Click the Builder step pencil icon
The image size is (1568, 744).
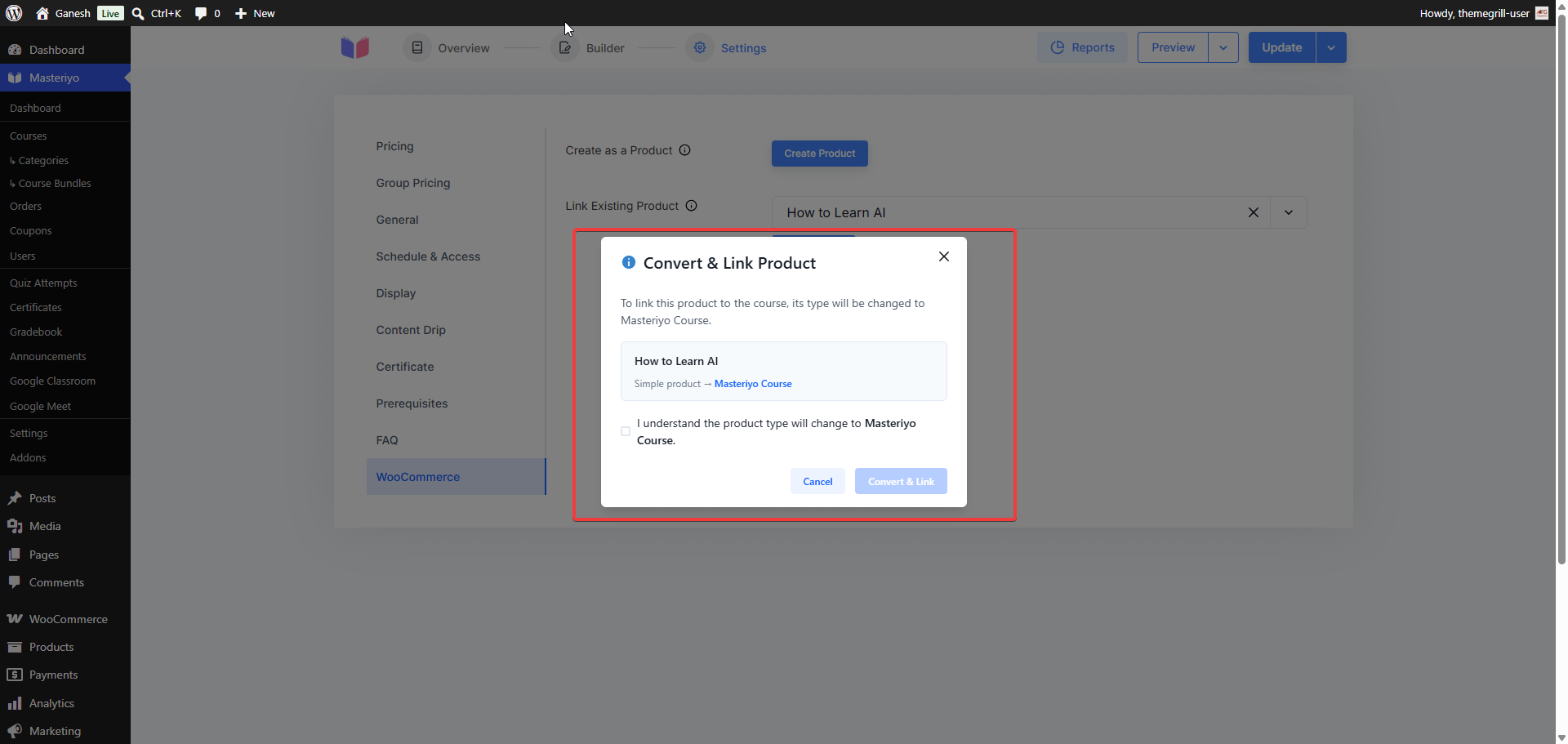(x=565, y=47)
